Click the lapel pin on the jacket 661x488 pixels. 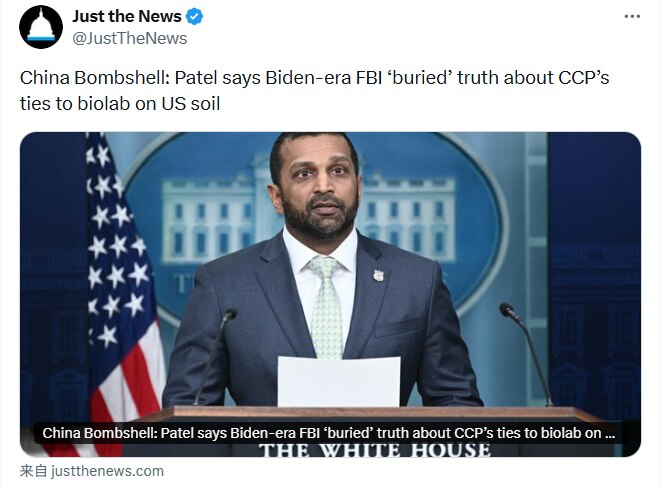pyautogui.click(x=378, y=275)
